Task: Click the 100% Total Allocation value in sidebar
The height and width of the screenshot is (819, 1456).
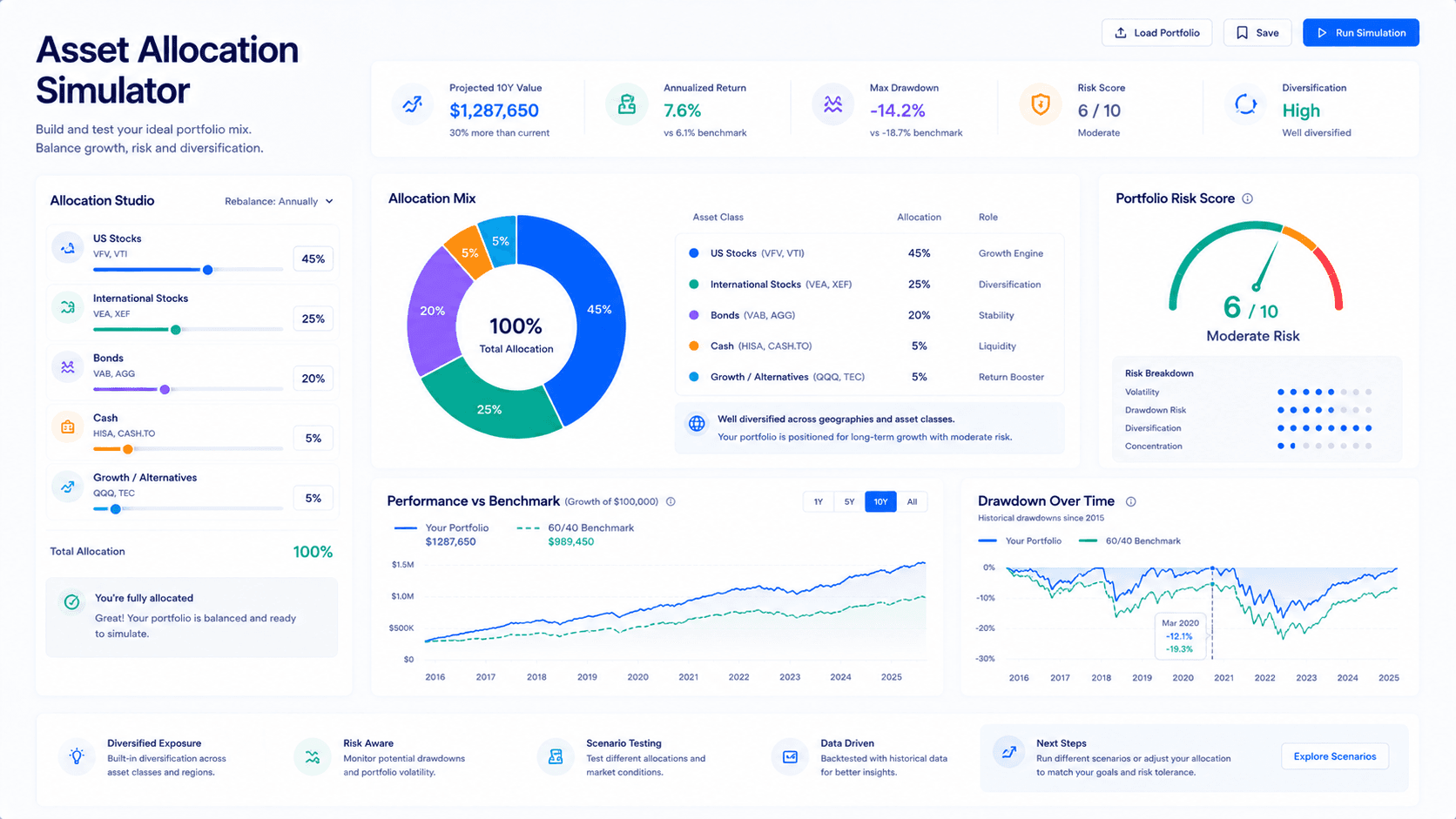Action: (313, 552)
